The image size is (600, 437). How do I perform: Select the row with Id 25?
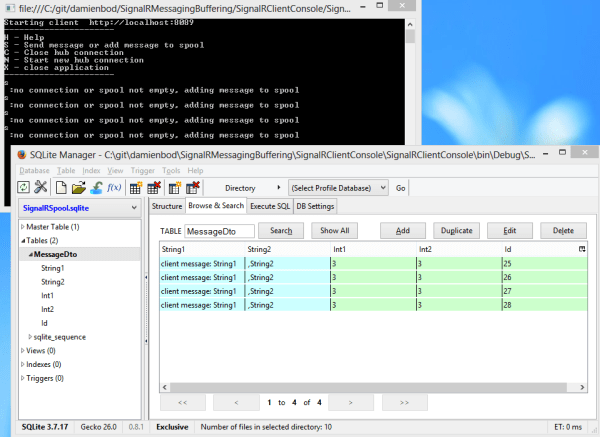[x=373, y=263]
